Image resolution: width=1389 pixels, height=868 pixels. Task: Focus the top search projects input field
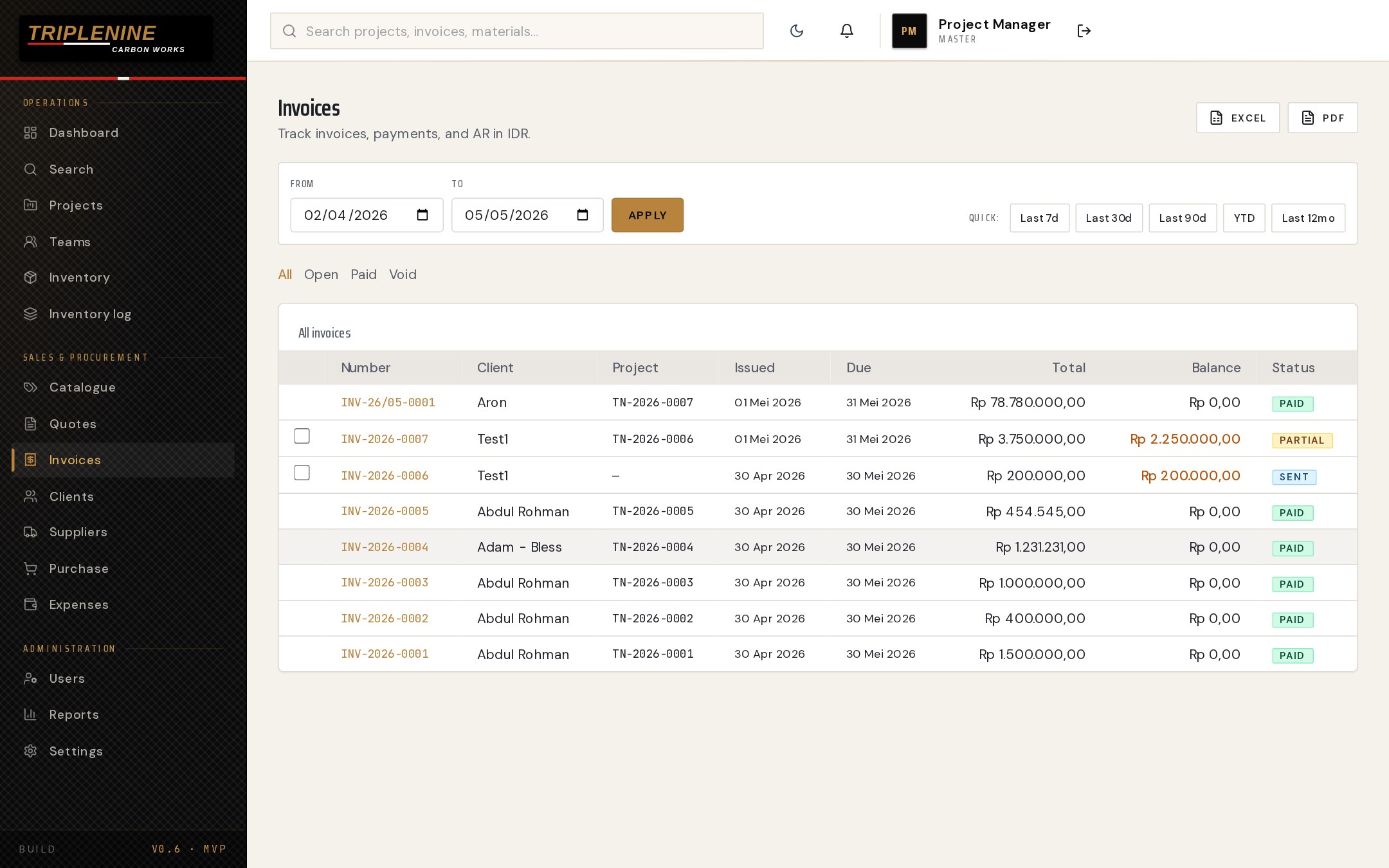click(517, 31)
